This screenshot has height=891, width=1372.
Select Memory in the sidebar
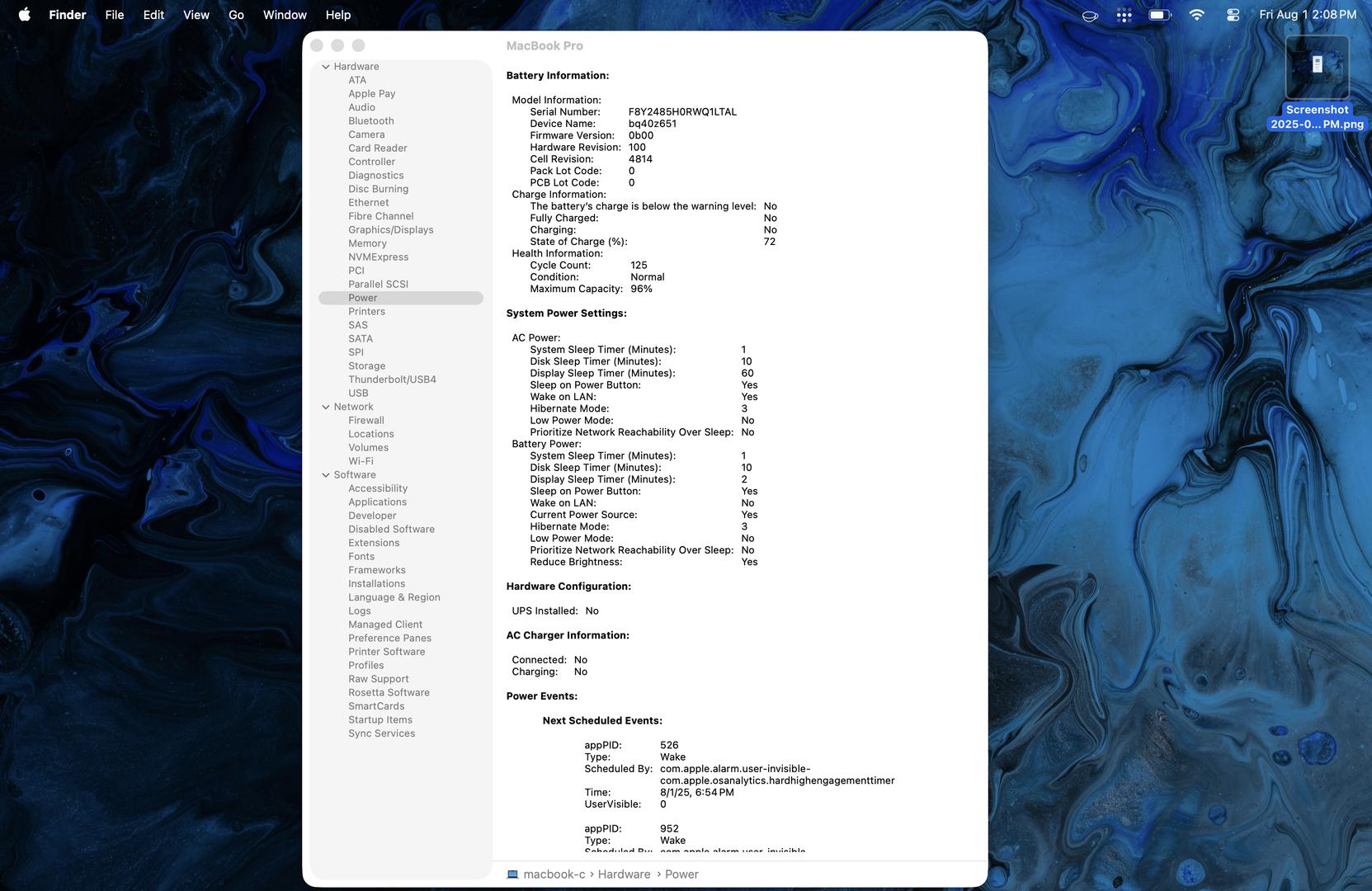(368, 243)
